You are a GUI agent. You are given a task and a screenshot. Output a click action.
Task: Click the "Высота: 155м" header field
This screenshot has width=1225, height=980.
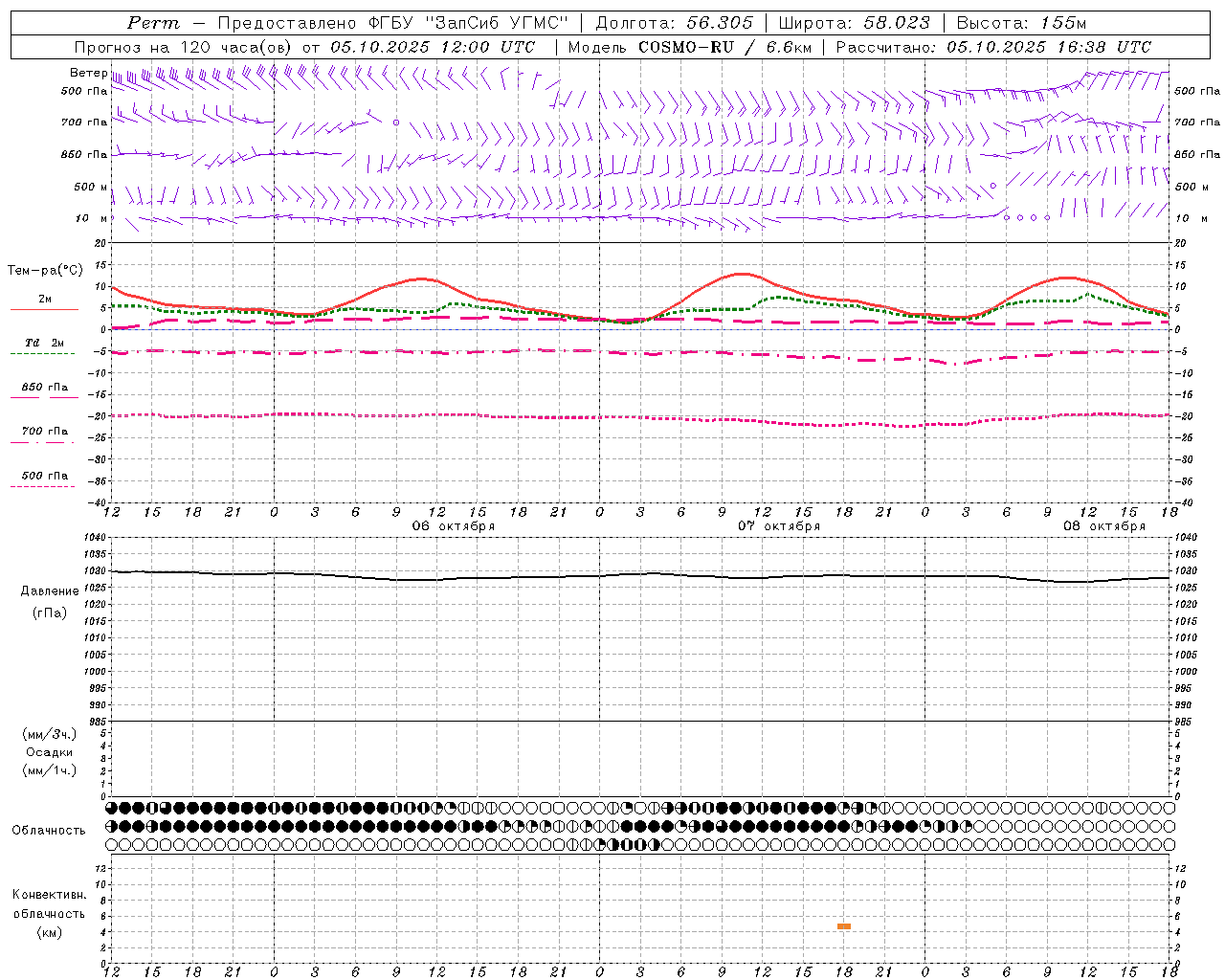(x=1021, y=23)
